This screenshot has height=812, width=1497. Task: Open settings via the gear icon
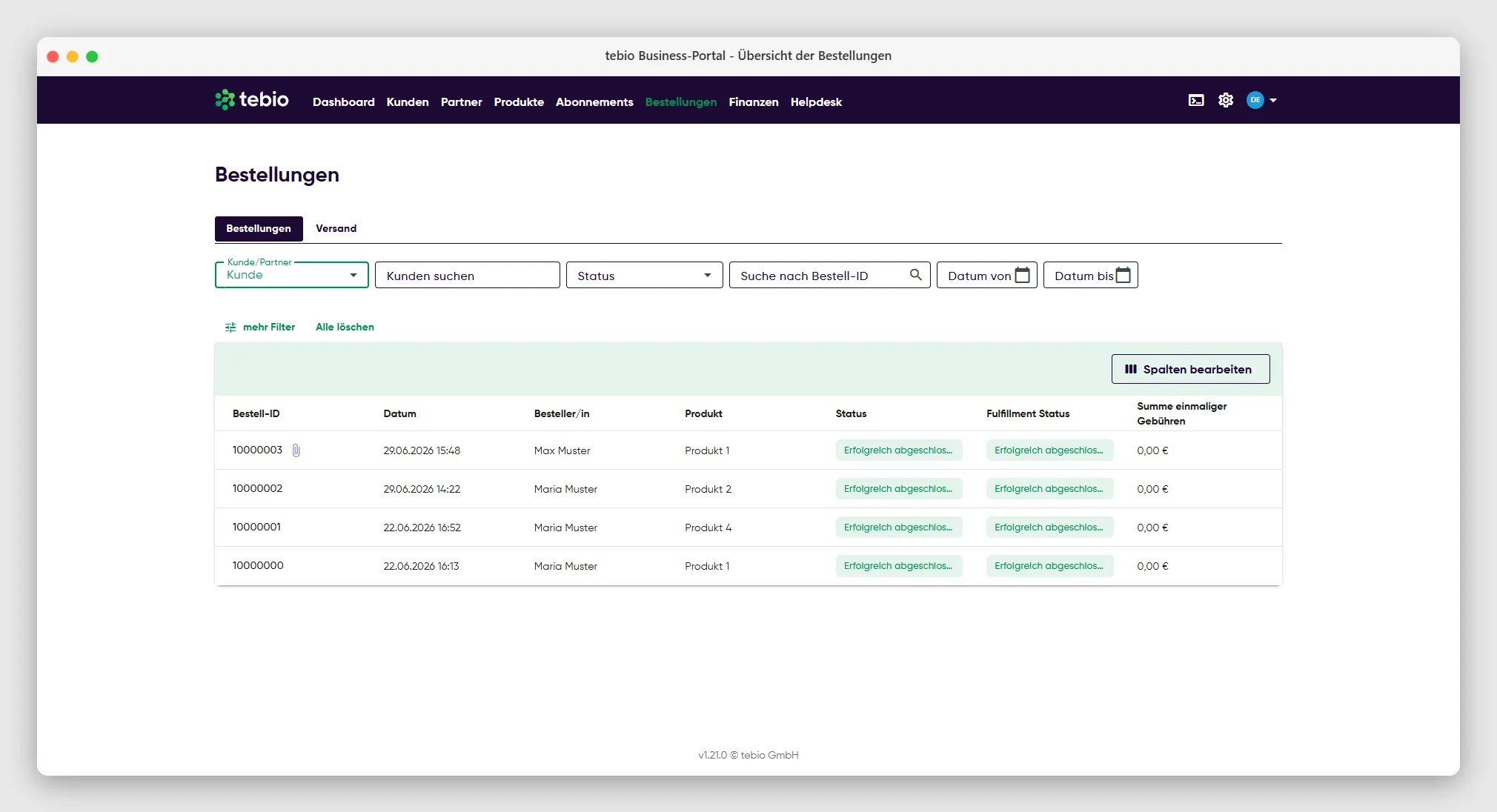click(x=1226, y=100)
